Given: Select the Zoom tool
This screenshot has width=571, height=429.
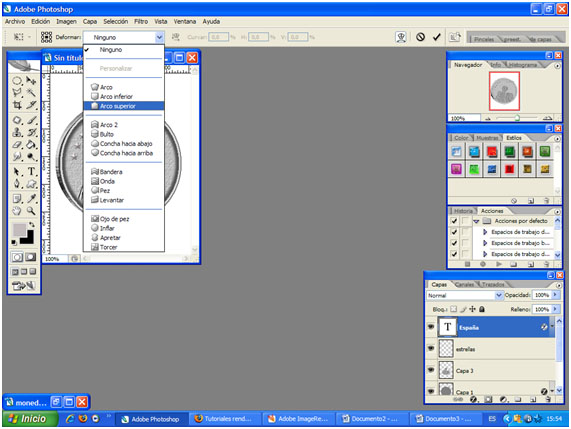Looking at the screenshot, I should [x=31, y=211].
